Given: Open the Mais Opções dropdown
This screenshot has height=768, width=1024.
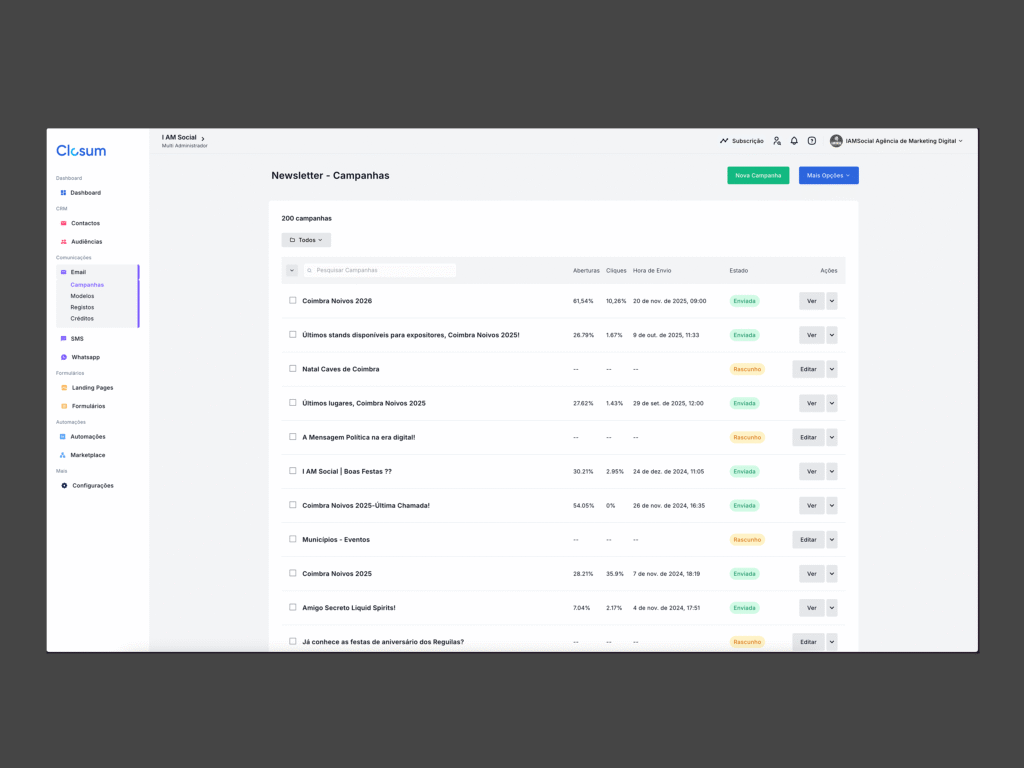Looking at the screenshot, I should click(828, 176).
